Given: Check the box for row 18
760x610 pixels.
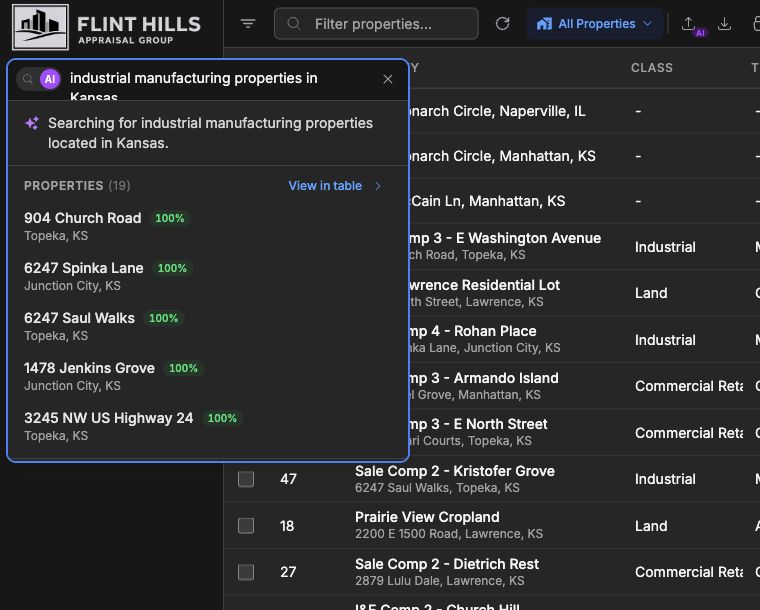Looking at the screenshot, I should [246, 526].
